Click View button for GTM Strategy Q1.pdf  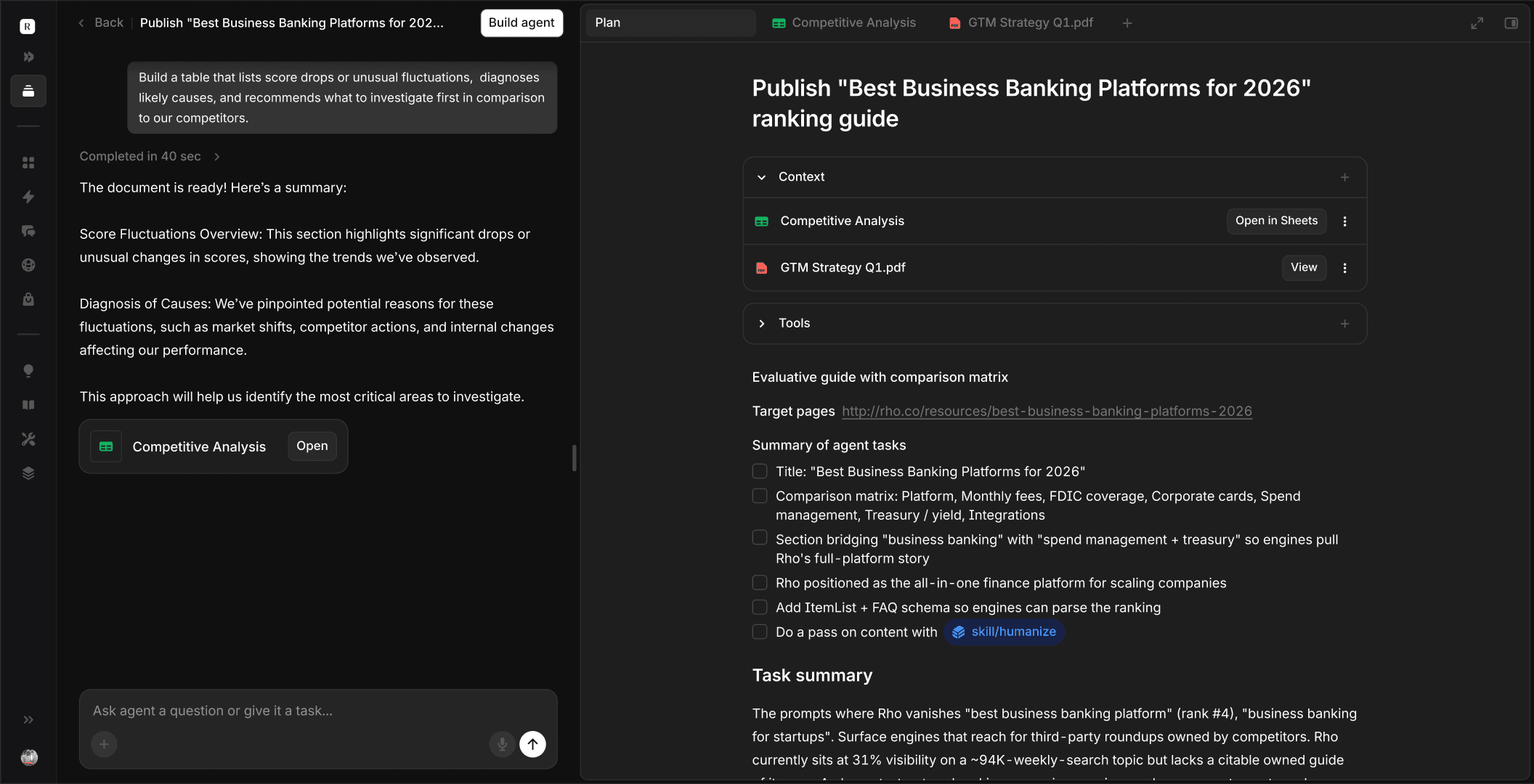click(1304, 267)
